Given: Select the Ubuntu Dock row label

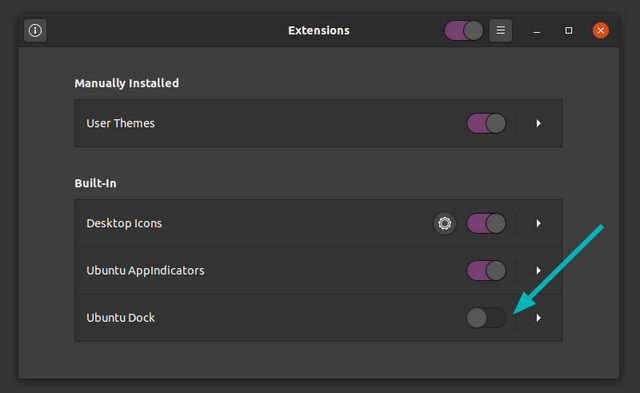Looking at the screenshot, I should (x=120, y=318).
